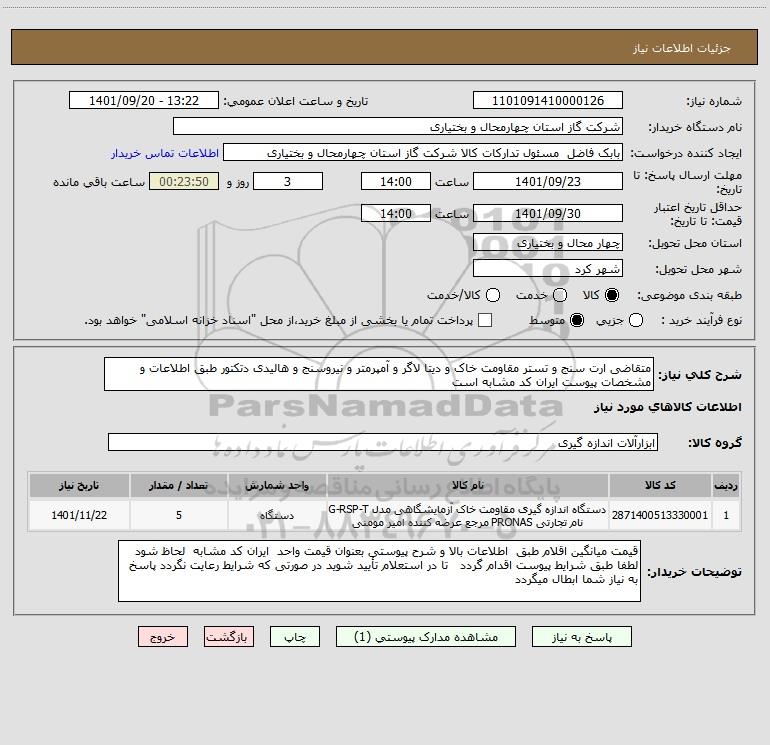Click the اطلاعات کالاهای مورد نیاز heading
Screen dimensions: 770x745
[x=667, y=407]
